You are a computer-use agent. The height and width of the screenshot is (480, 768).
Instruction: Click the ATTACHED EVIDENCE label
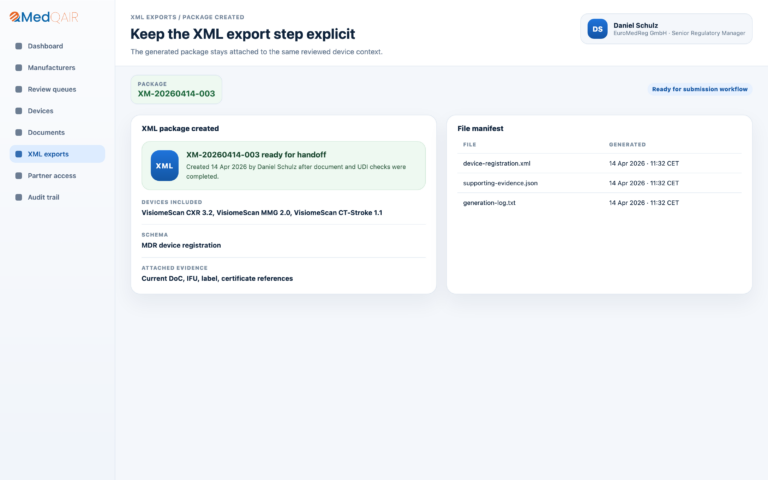174,268
